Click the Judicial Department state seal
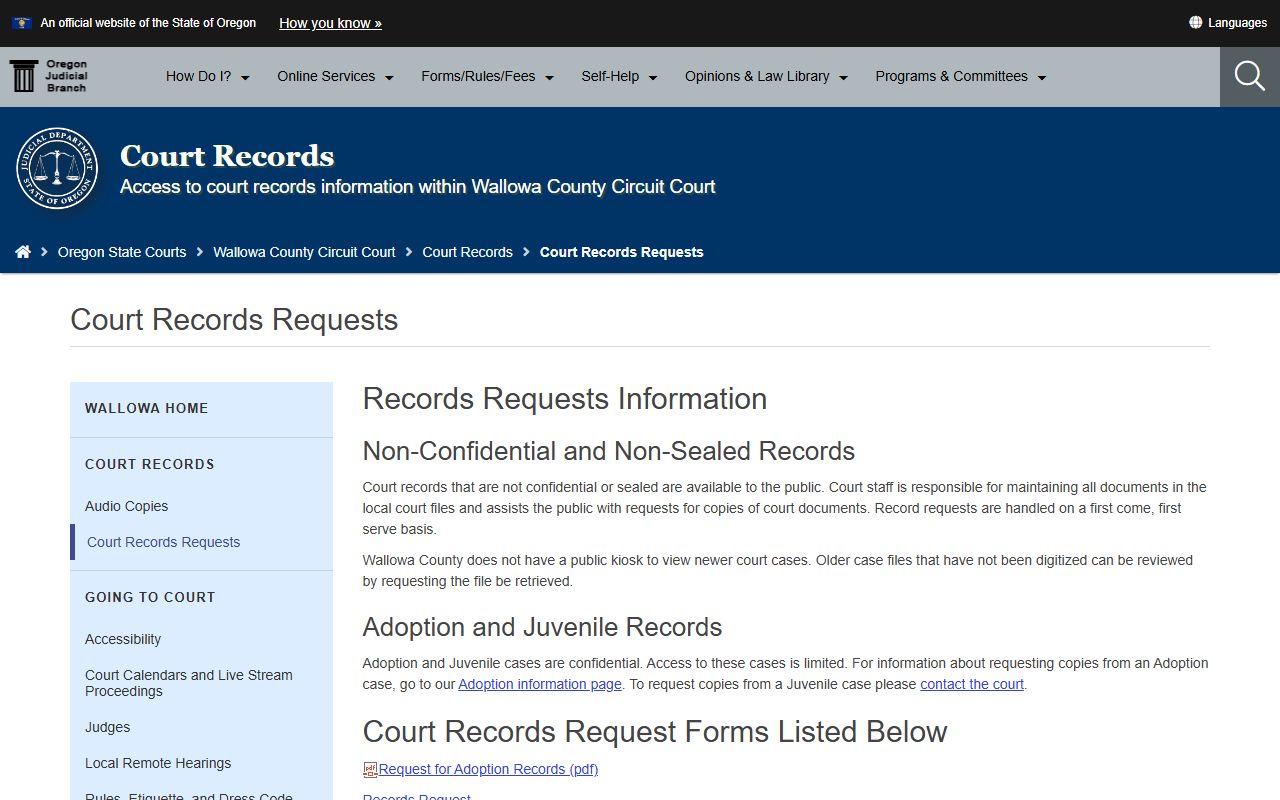1280x800 pixels. [57, 168]
